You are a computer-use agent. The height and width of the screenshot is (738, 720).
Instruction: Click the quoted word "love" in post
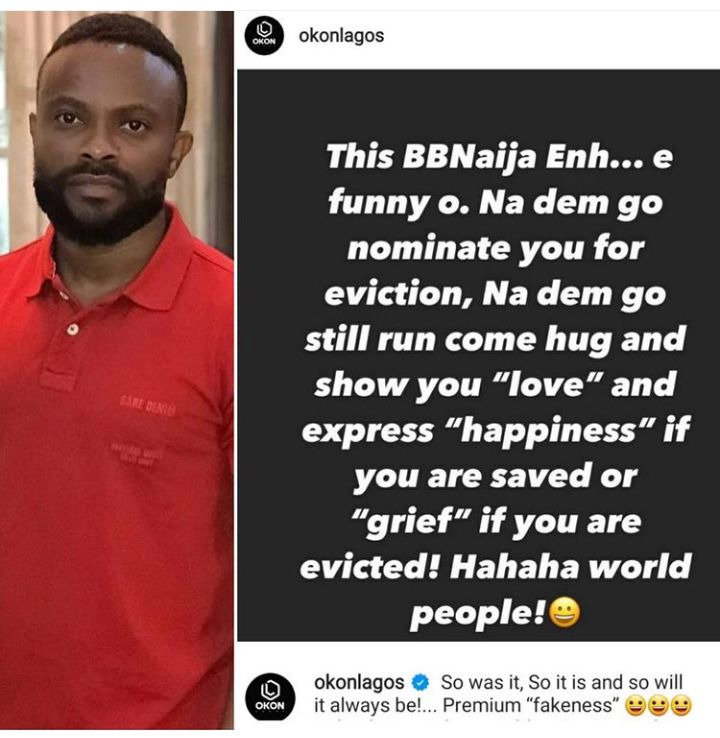[544, 384]
